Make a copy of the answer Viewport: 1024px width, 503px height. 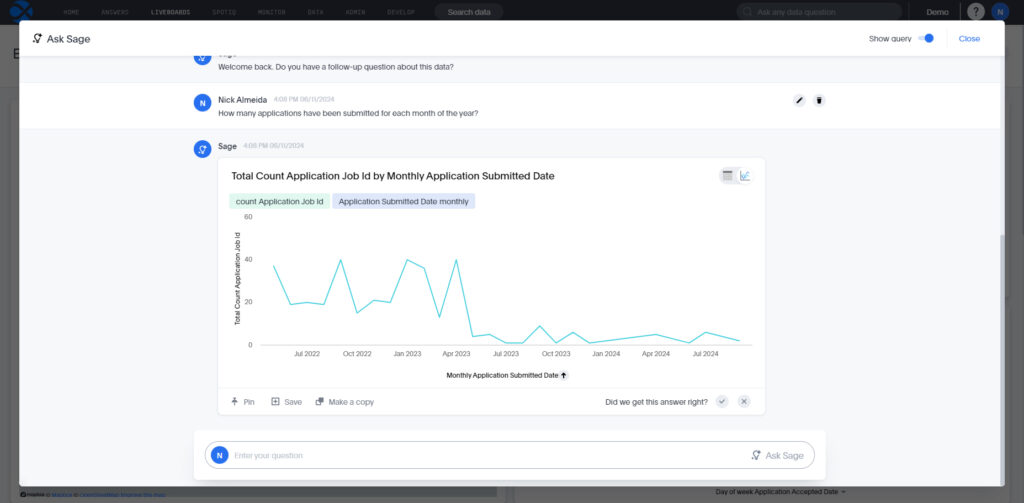tap(344, 401)
